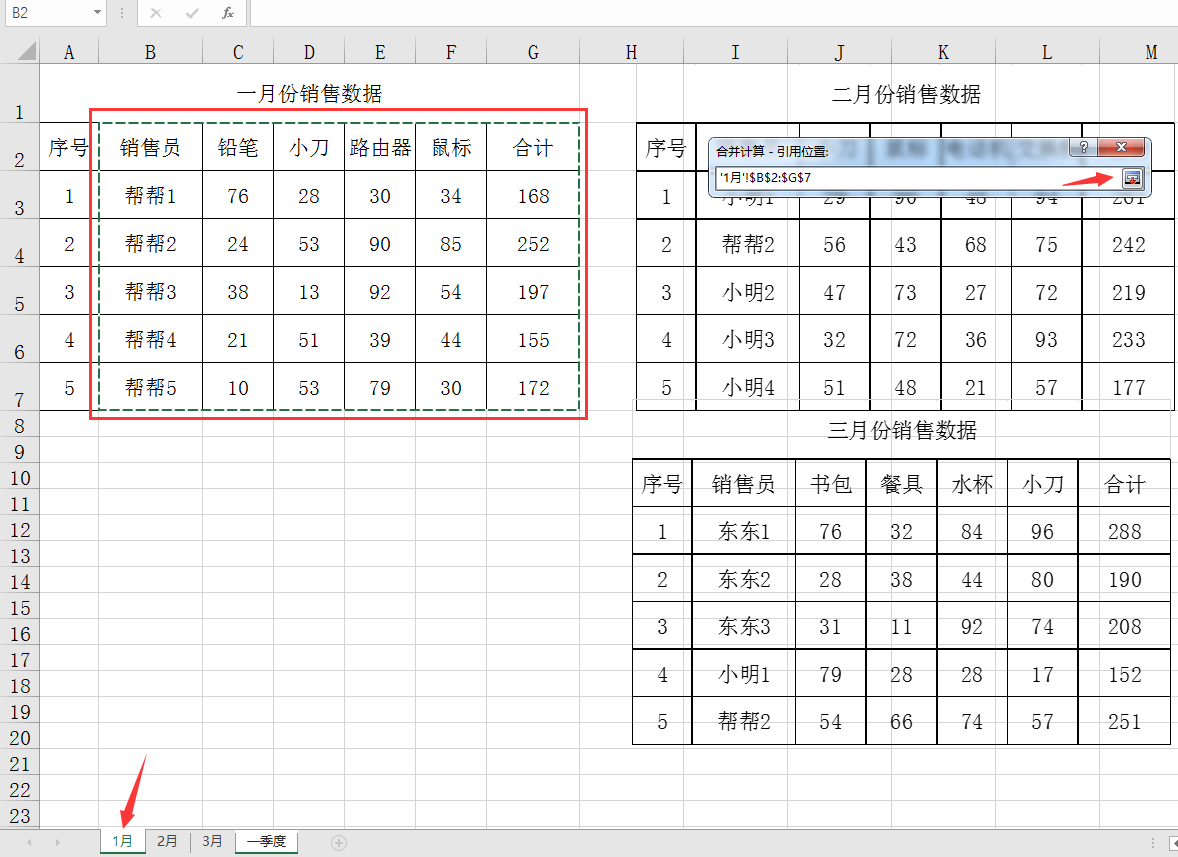Select the cell 小明4
Image resolution: width=1178 pixels, height=857 pixels.
748,388
